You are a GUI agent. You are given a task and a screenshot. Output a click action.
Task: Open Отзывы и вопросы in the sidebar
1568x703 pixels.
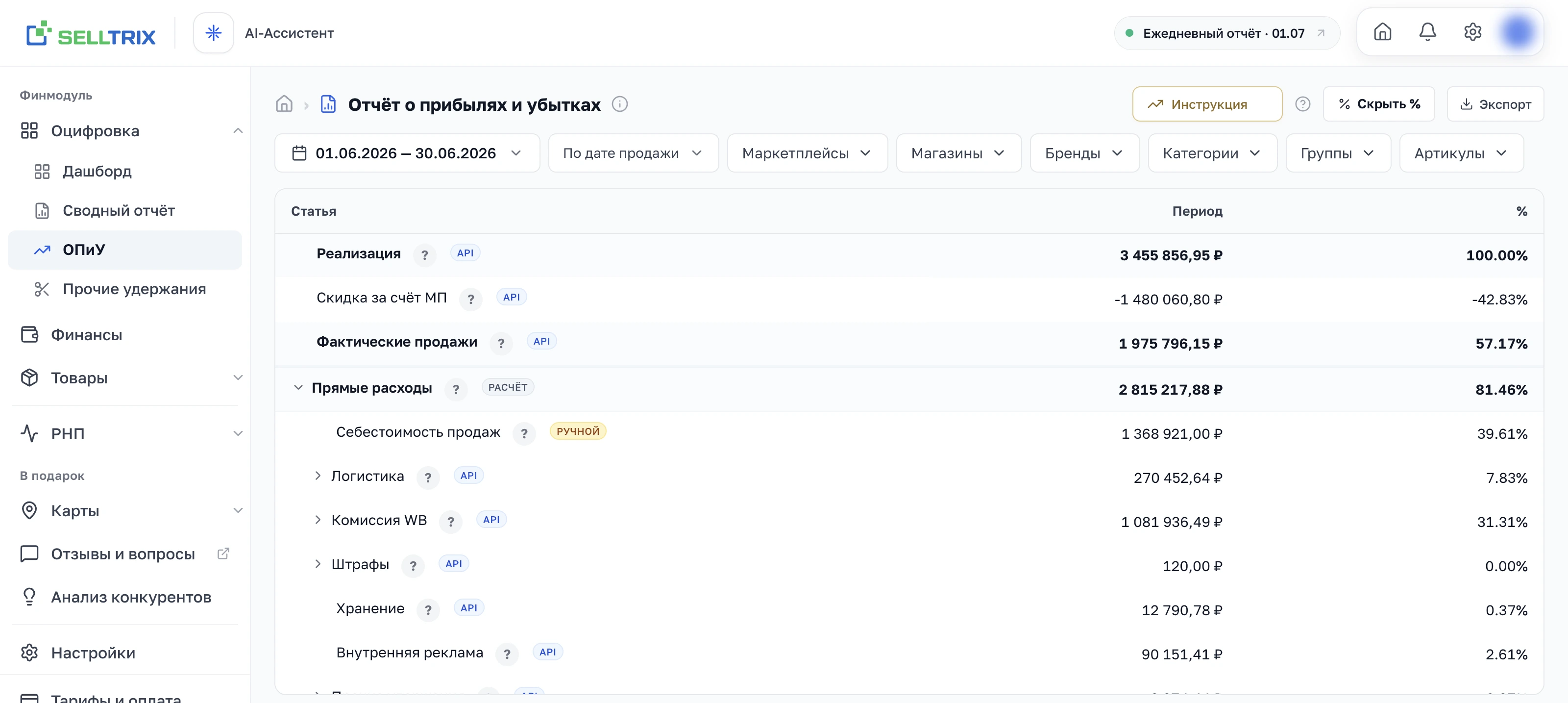pos(125,554)
